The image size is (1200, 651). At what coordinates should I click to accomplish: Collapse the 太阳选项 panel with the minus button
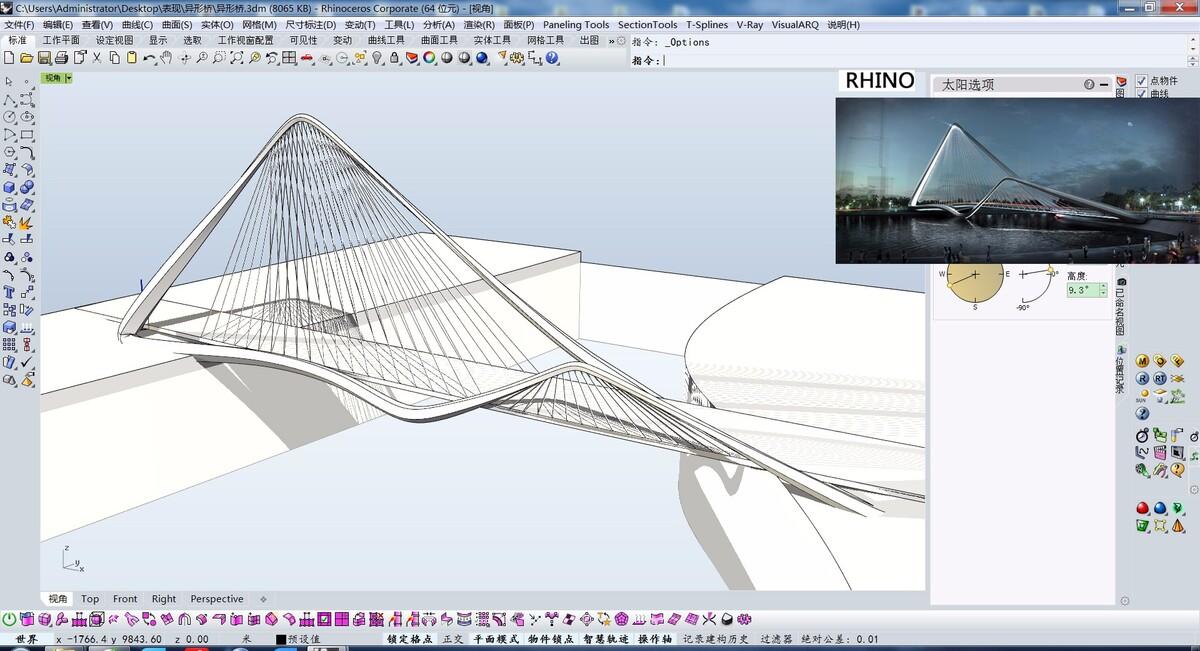pyautogui.click(x=1104, y=85)
